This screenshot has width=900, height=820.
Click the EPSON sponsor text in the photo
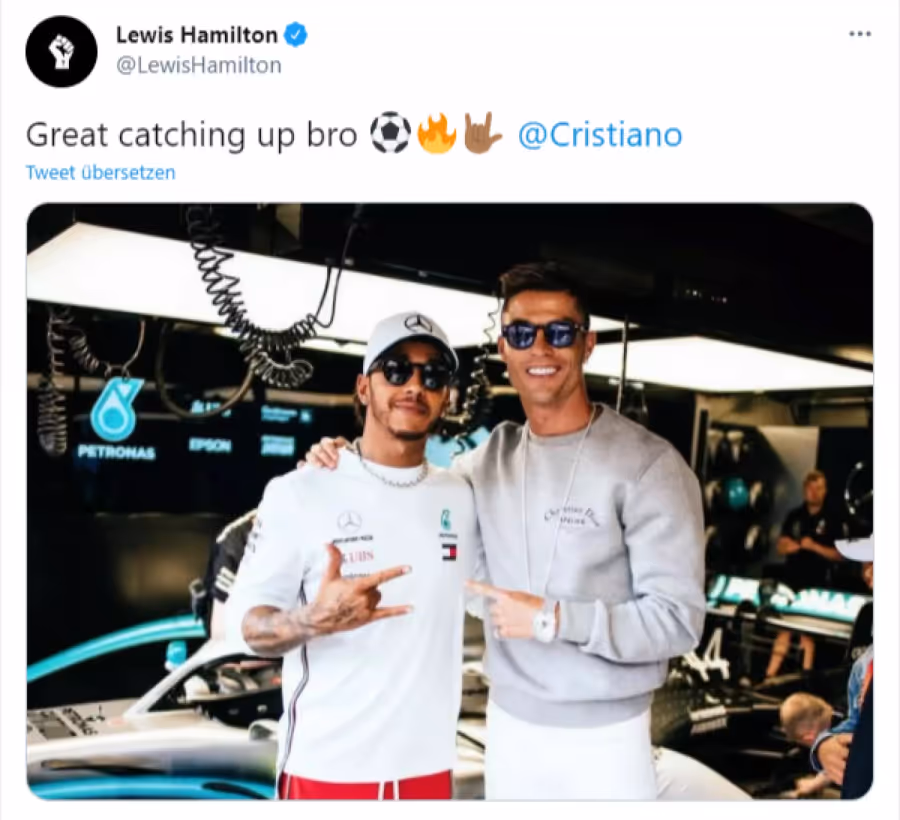pyautogui.click(x=210, y=445)
